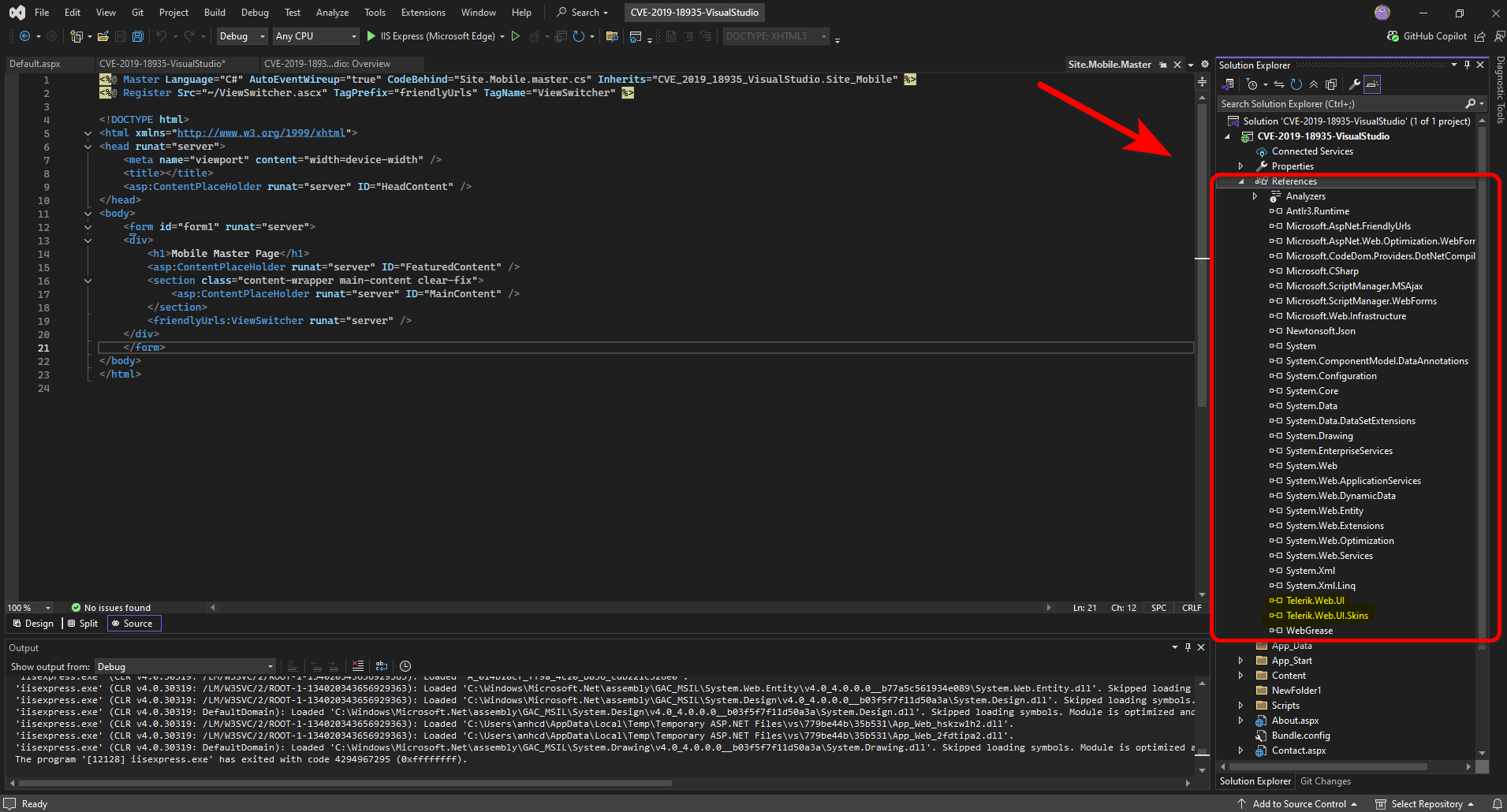This screenshot has width=1507, height=812.
Task: Open Properties via the wrench icon
Action: click(1354, 84)
